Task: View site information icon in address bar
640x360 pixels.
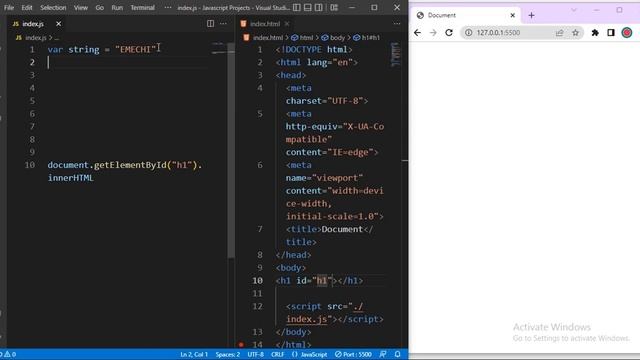Action: point(469,33)
